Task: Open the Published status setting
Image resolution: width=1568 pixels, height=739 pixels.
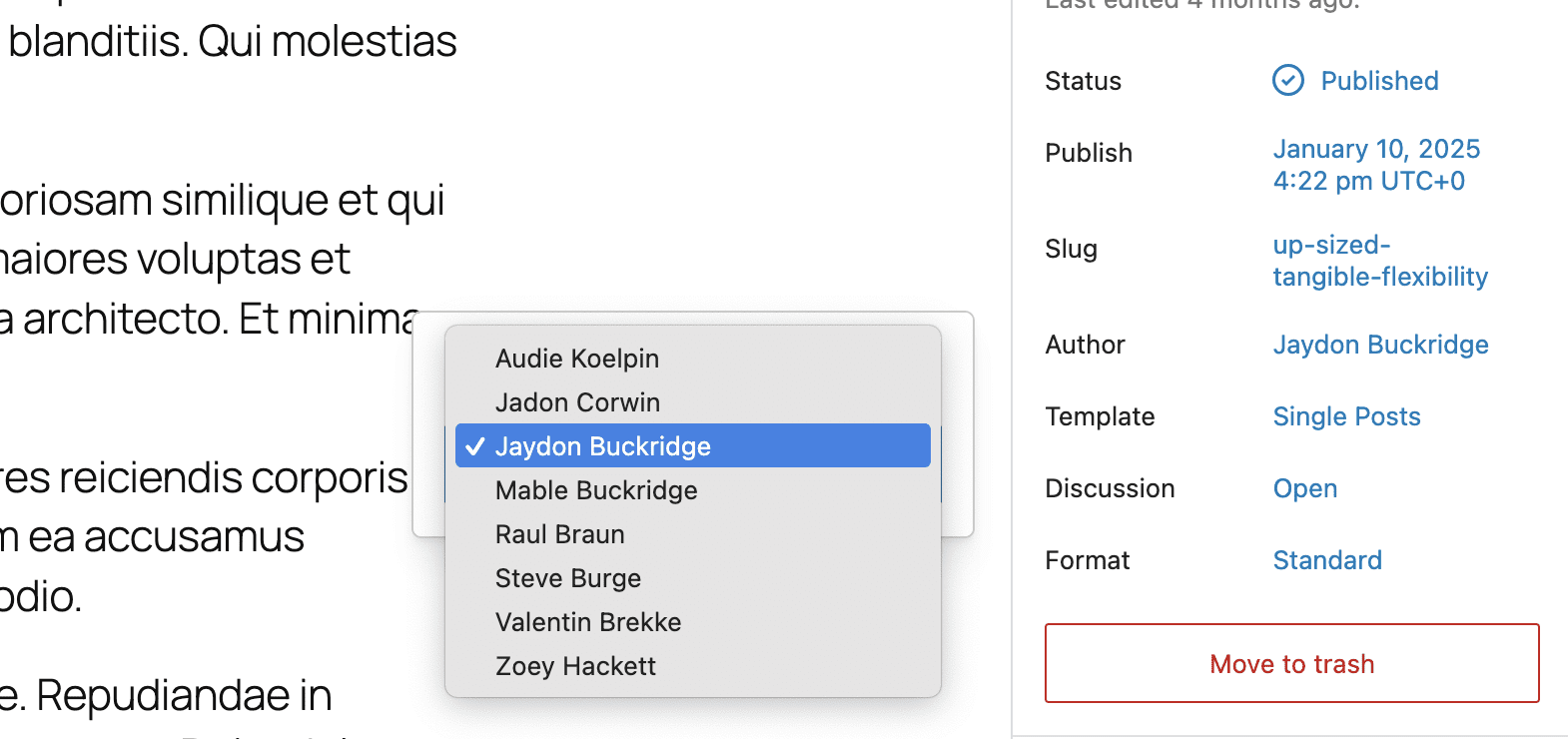Action: [x=1379, y=81]
